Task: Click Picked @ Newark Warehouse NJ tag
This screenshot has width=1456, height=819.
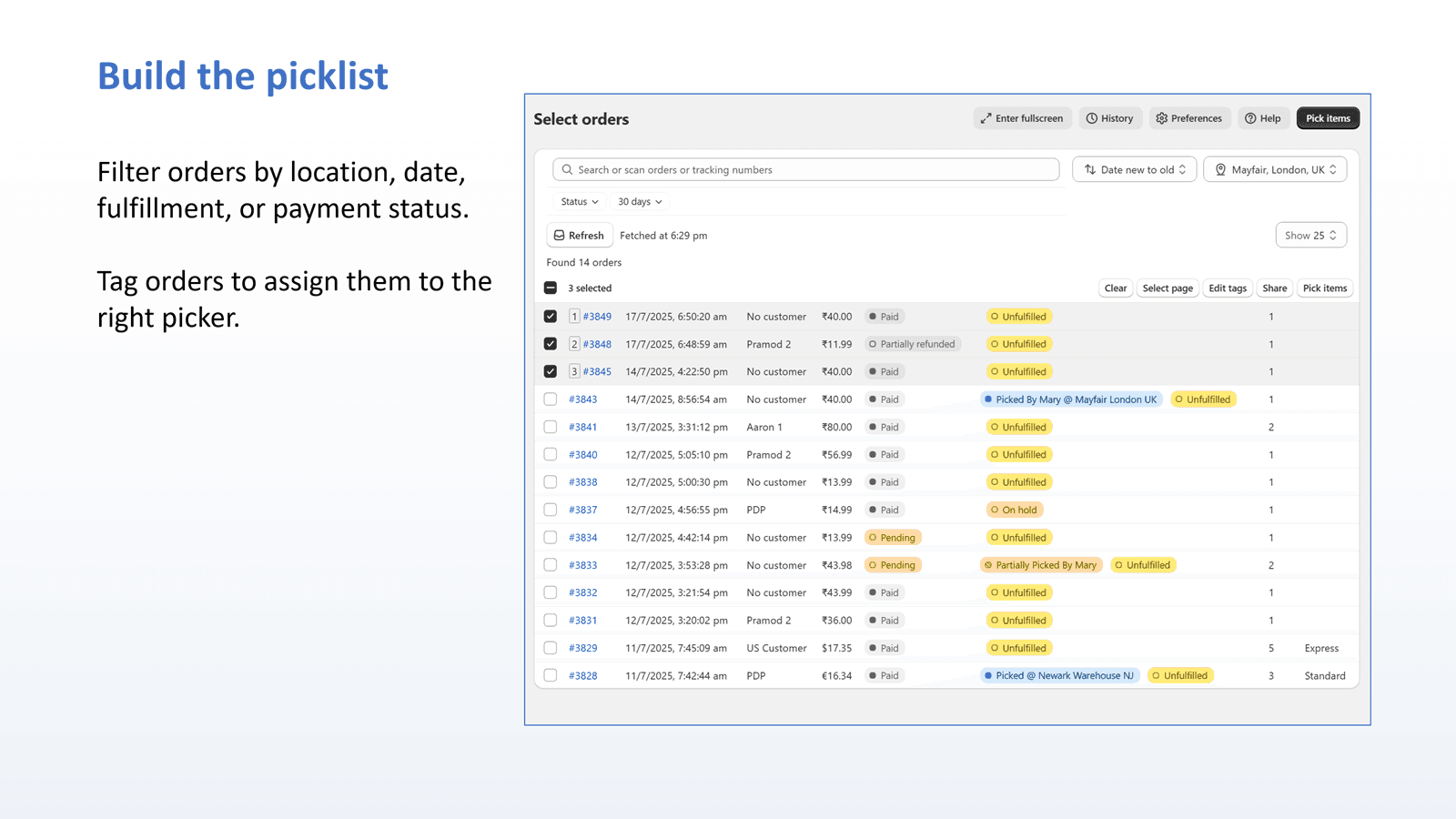Action: [x=1059, y=676]
